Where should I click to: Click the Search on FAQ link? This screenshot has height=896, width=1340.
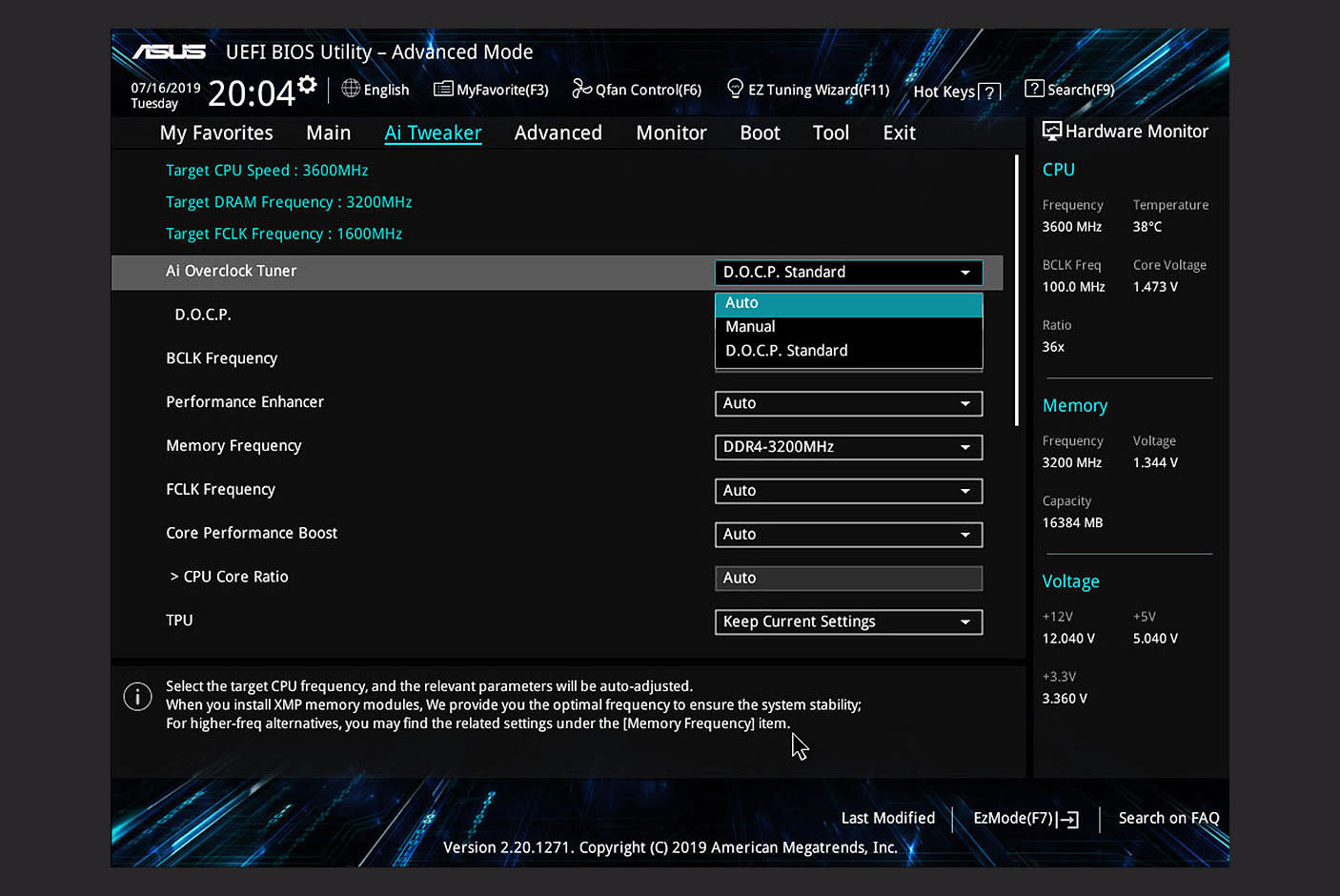coord(1168,818)
